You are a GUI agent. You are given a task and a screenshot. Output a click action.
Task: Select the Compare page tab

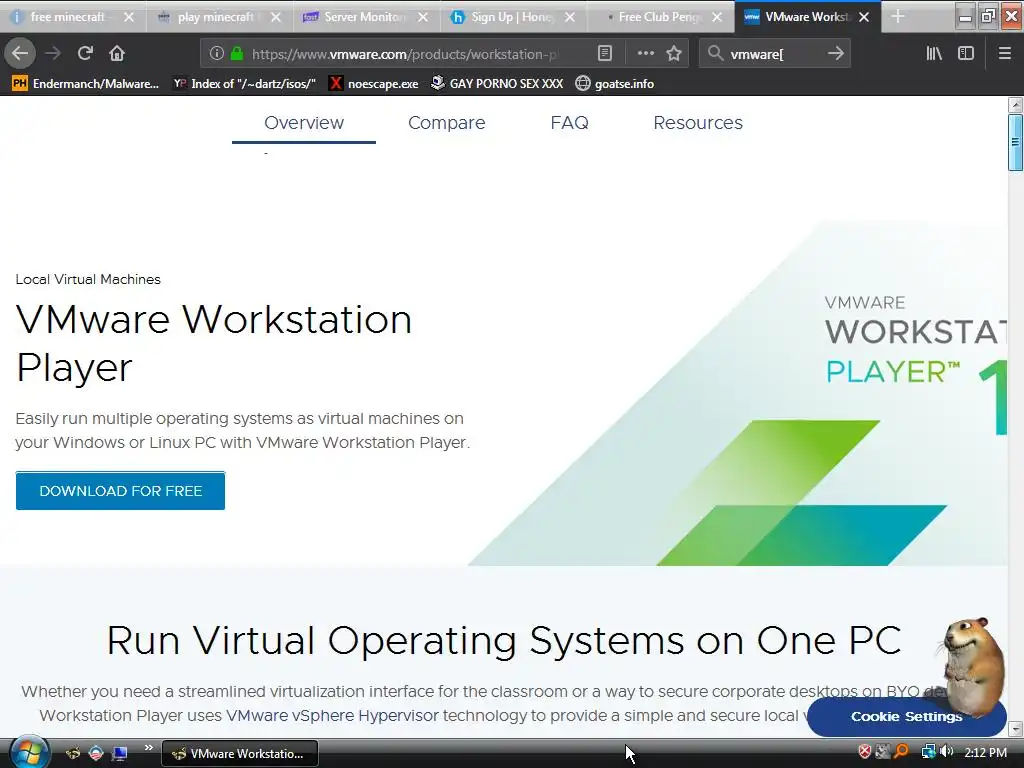(447, 123)
